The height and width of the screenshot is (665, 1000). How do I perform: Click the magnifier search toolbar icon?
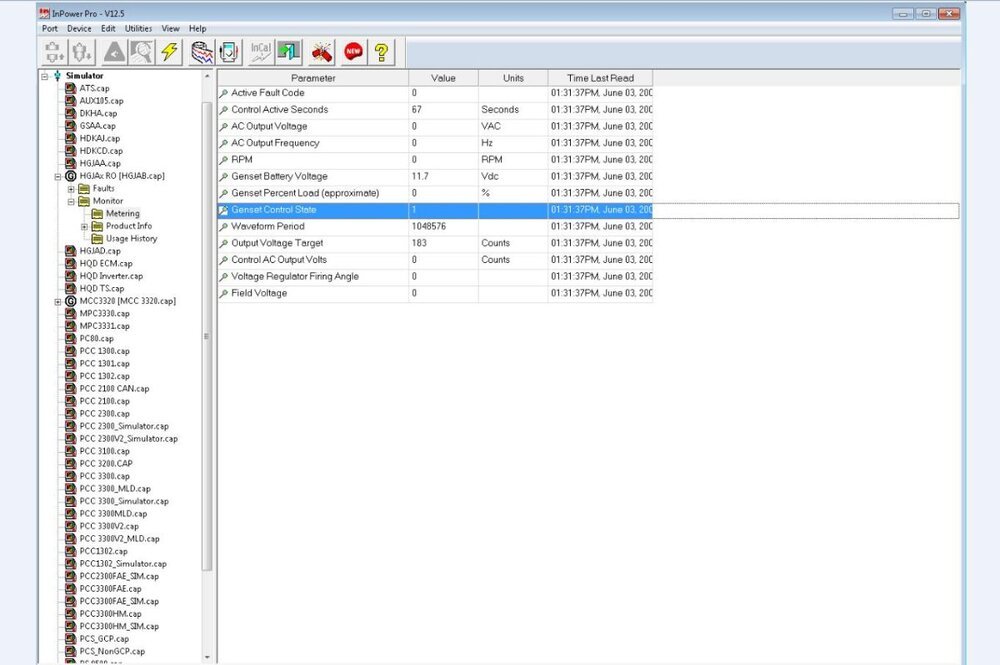pyautogui.click(x=141, y=52)
